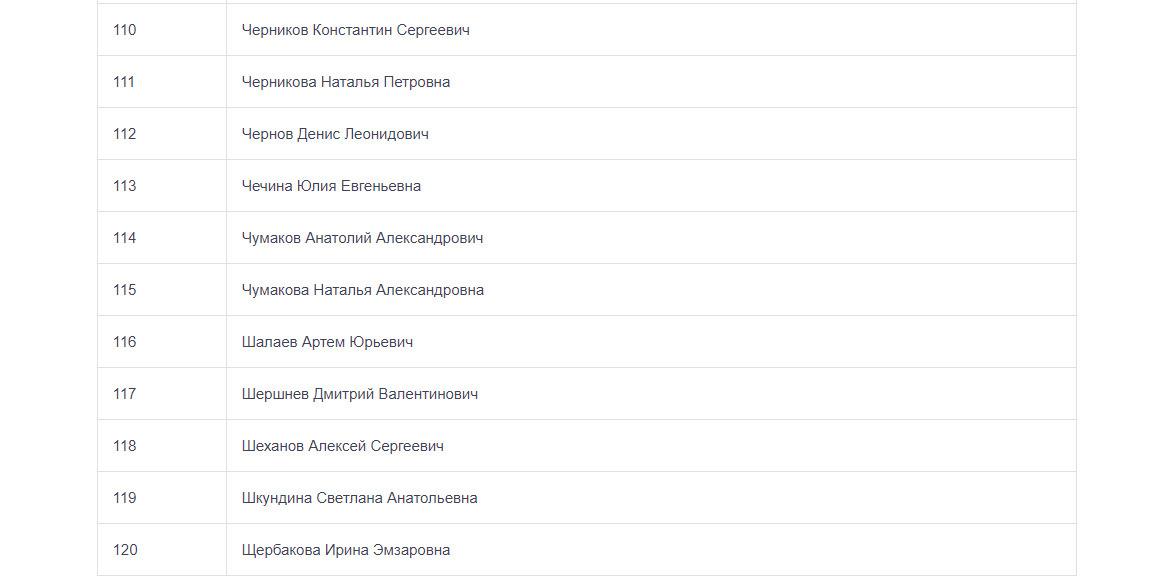Click the name Чумаков Анатолий Александрович
This screenshot has width=1163, height=583.
point(362,238)
